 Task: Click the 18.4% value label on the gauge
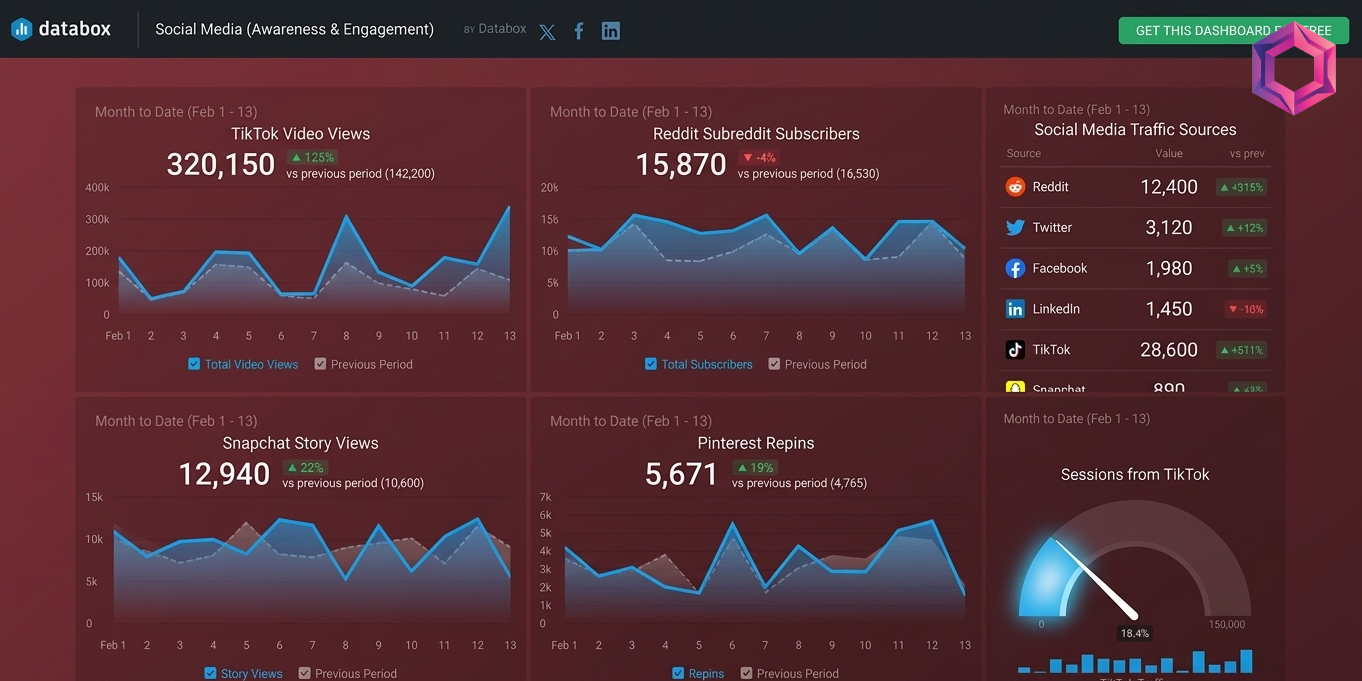coord(1135,633)
